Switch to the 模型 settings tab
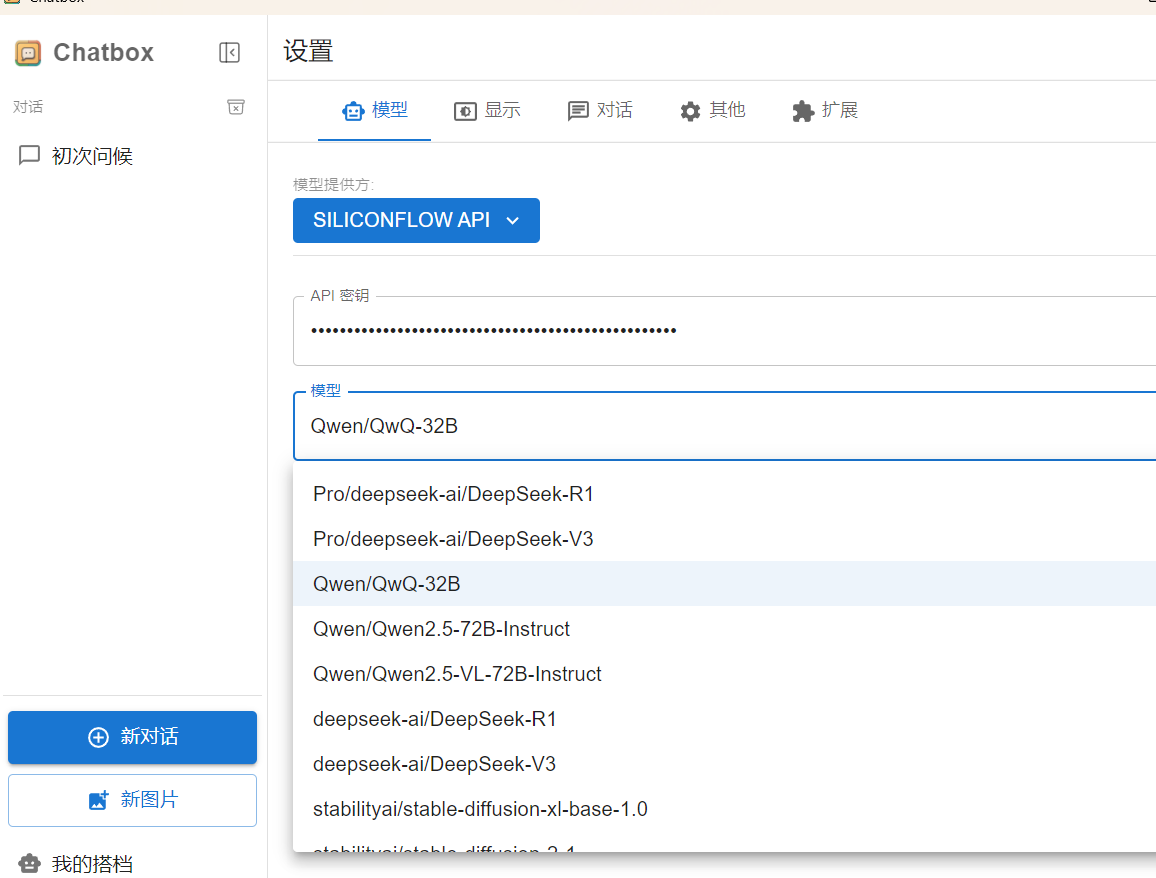The height and width of the screenshot is (878, 1156). [x=375, y=111]
